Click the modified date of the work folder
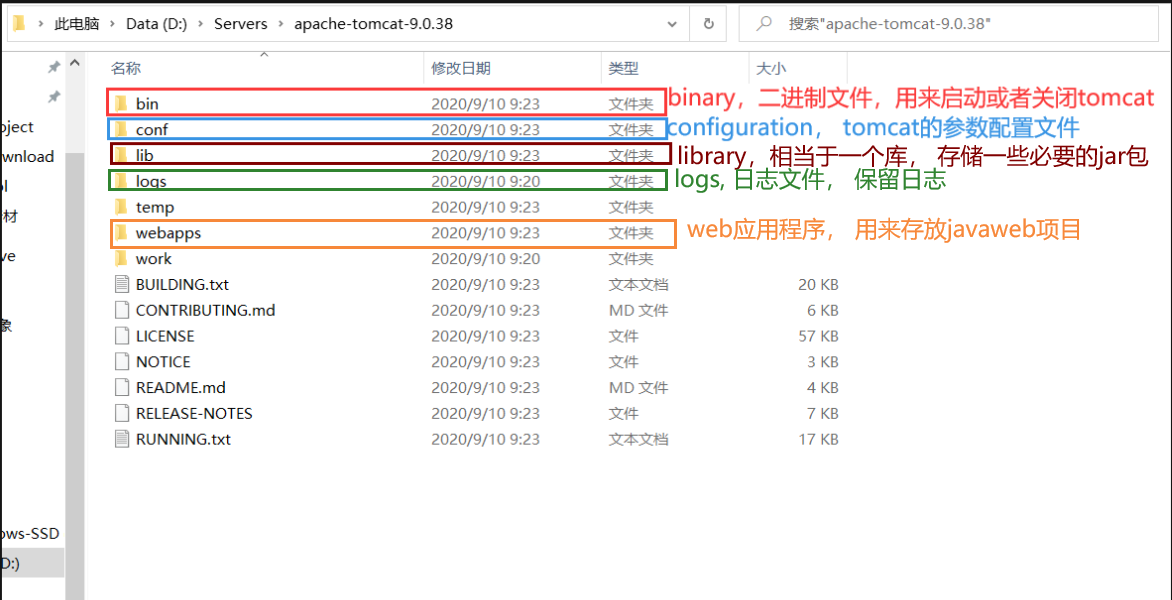Viewport: 1172px width, 600px height. point(485,259)
